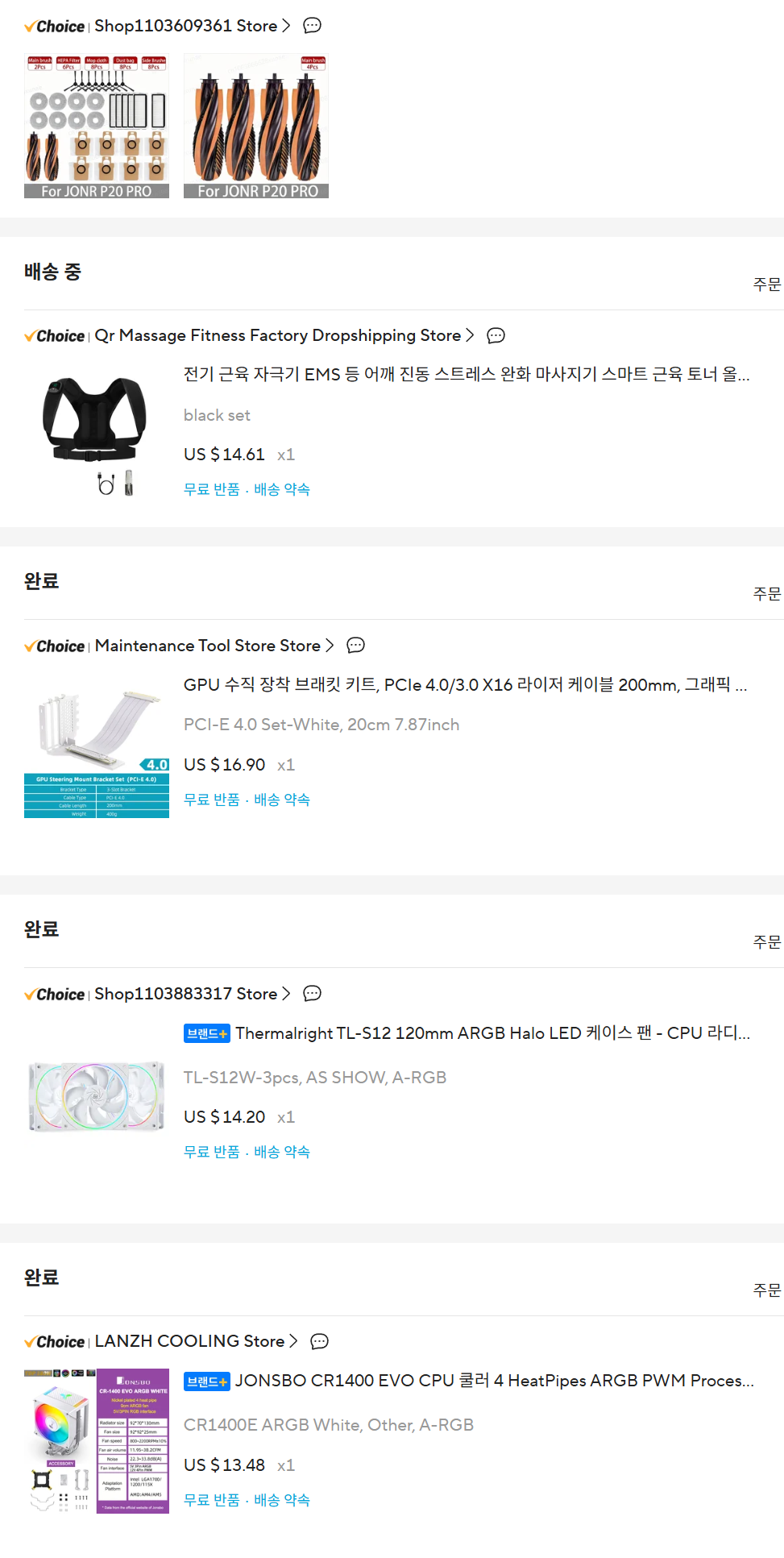View 주문 details for 배송 중 order

(767, 284)
